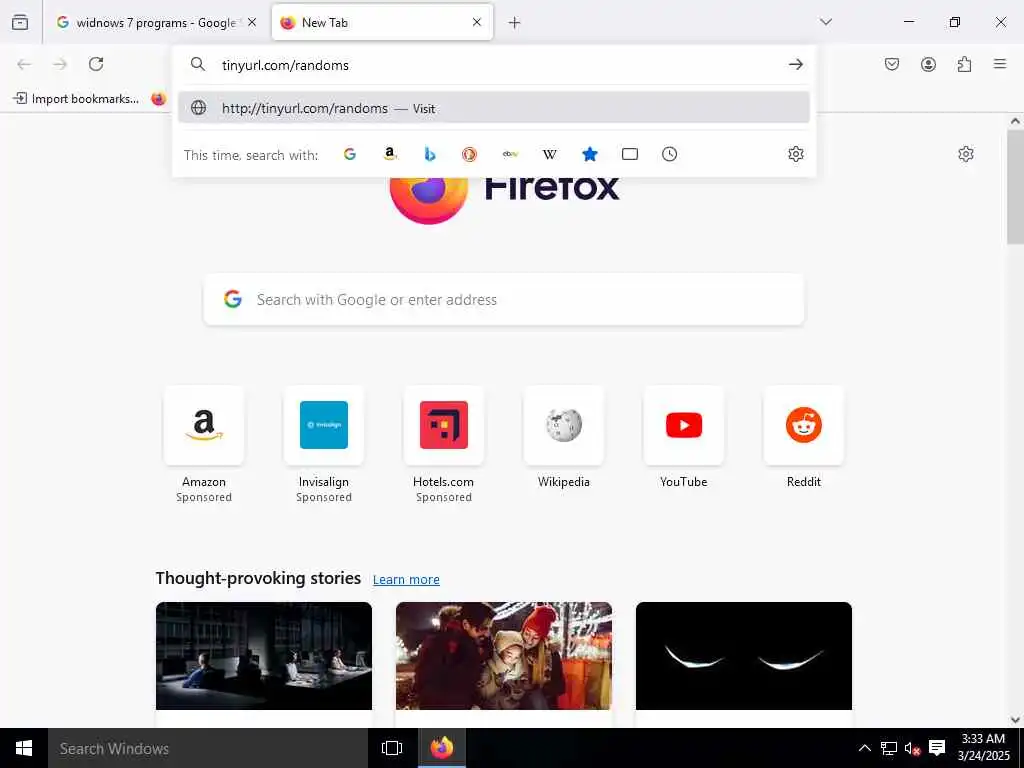The height and width of the screenshot is (768, 1024).
Task: Search this time with Amazon
Action: 390,154
